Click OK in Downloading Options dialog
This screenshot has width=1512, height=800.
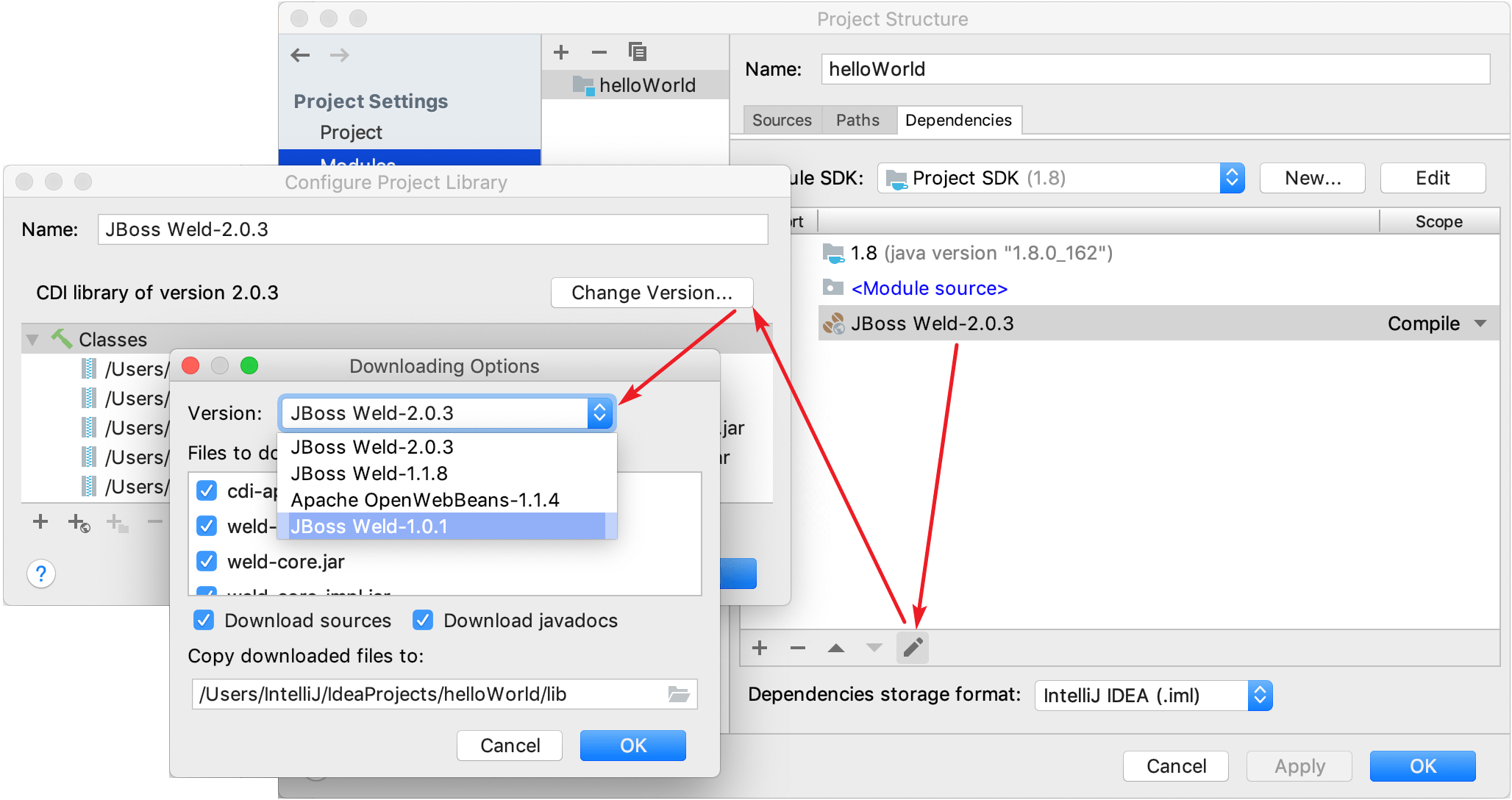click(x=632, y=746)
